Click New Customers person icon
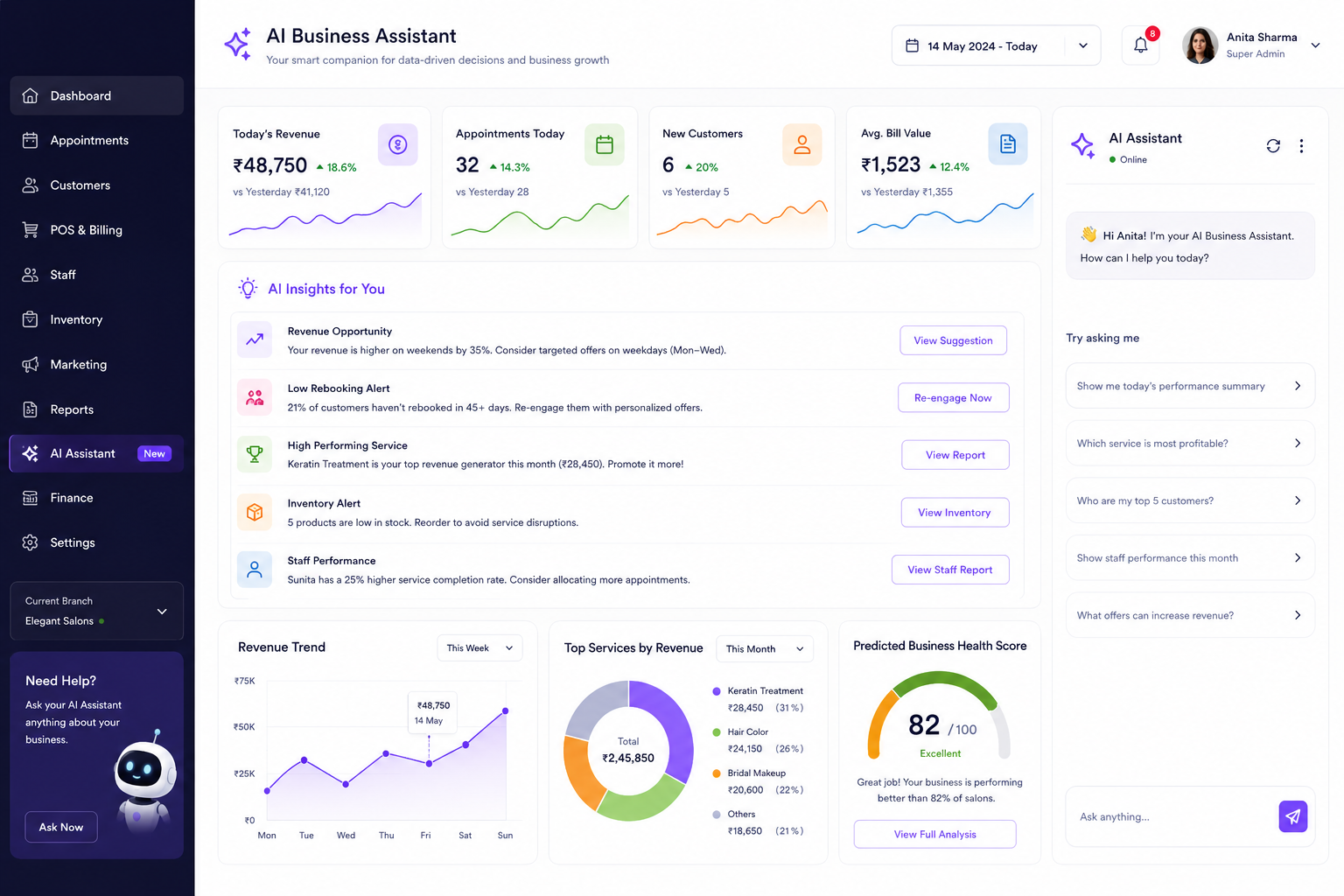 802,144
